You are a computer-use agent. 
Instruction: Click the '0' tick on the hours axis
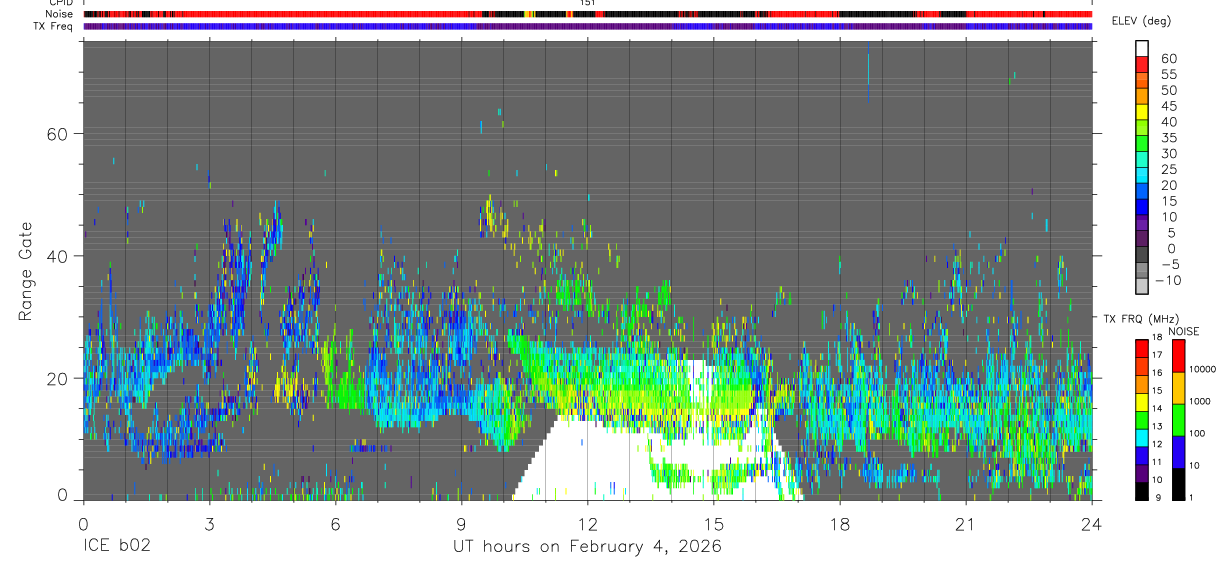(x=83, y=523)
